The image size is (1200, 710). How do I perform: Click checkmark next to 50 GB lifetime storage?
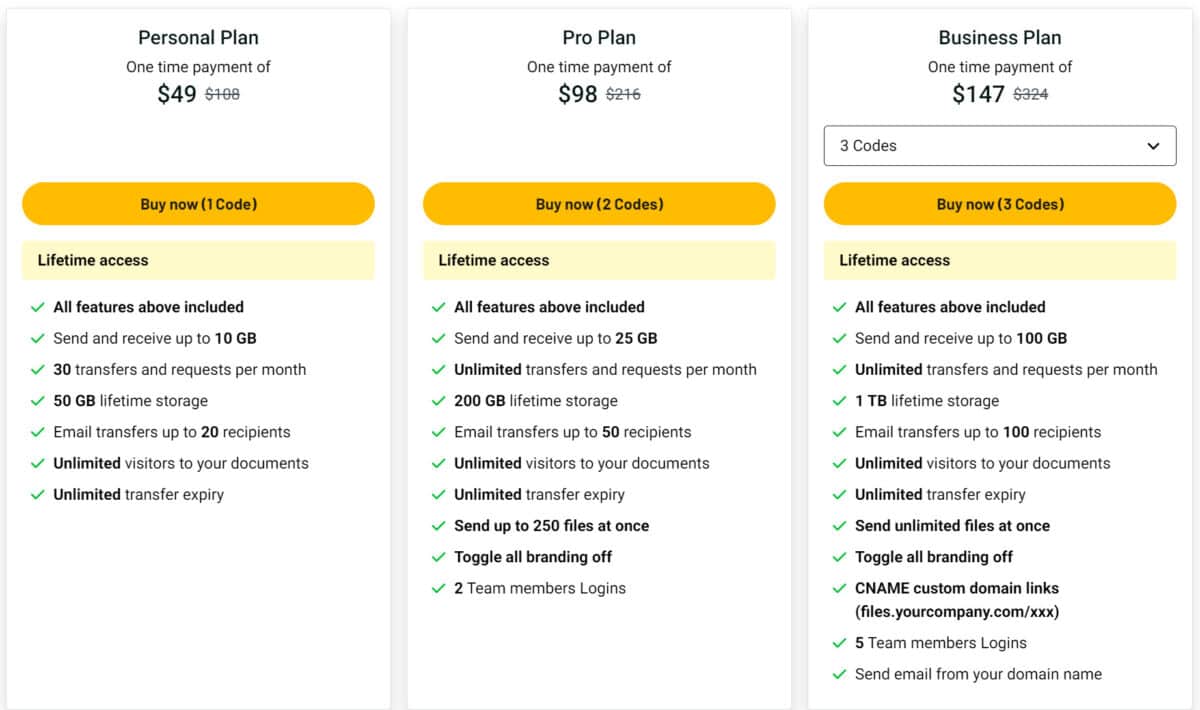point(38,401)
